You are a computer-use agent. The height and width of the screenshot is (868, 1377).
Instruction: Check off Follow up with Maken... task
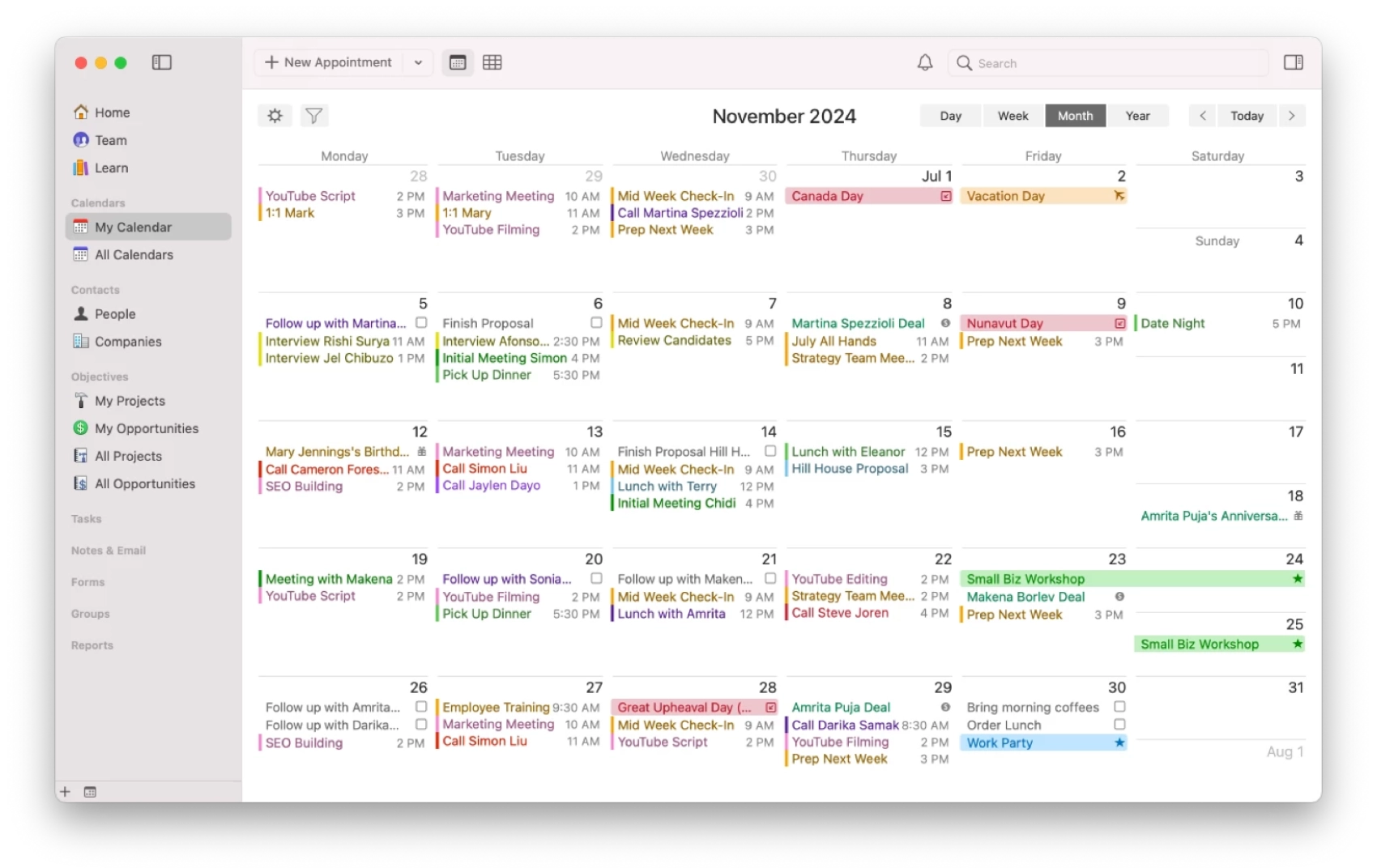point(770,579)
